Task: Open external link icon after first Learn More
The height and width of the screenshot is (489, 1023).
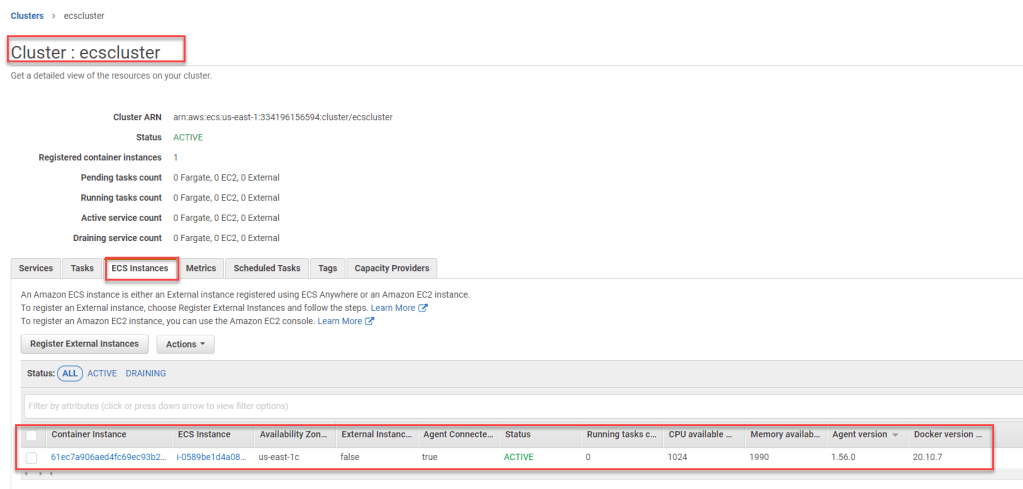Action: [424, 308]
